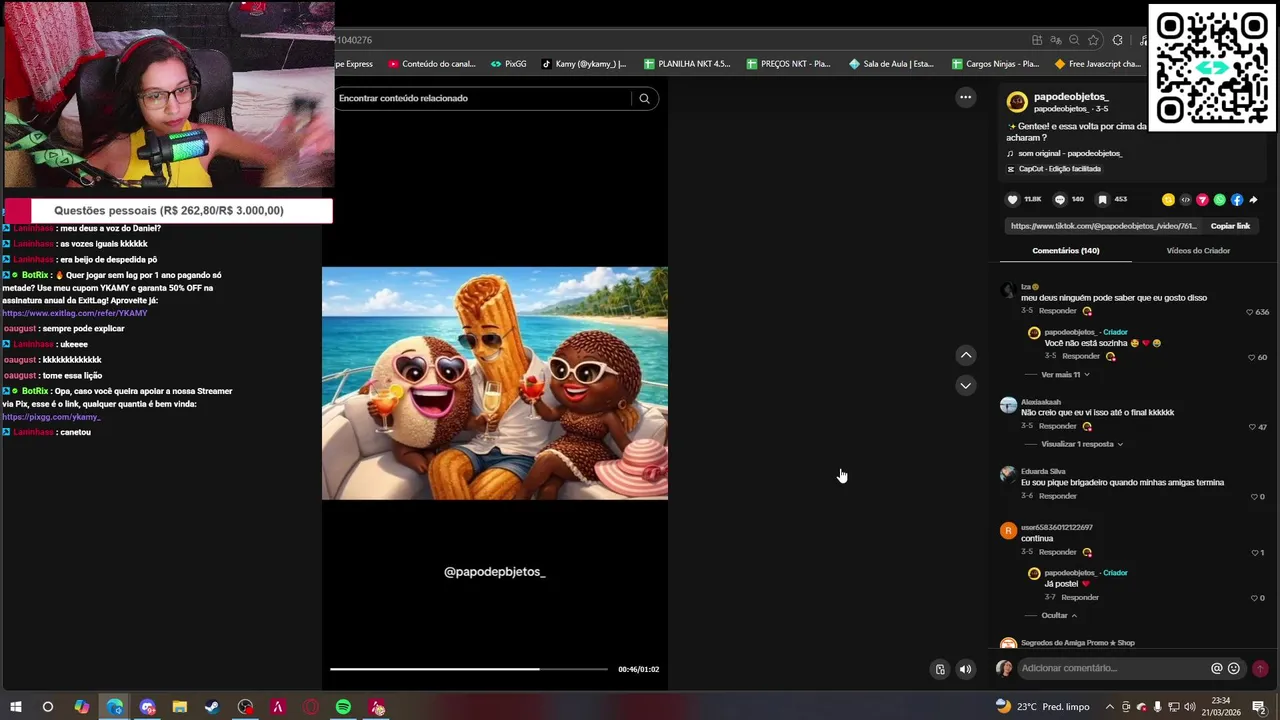Viewport: 1280px width, 720px height.
Task: Click the Copiar link button
Action: point(1230,226)
